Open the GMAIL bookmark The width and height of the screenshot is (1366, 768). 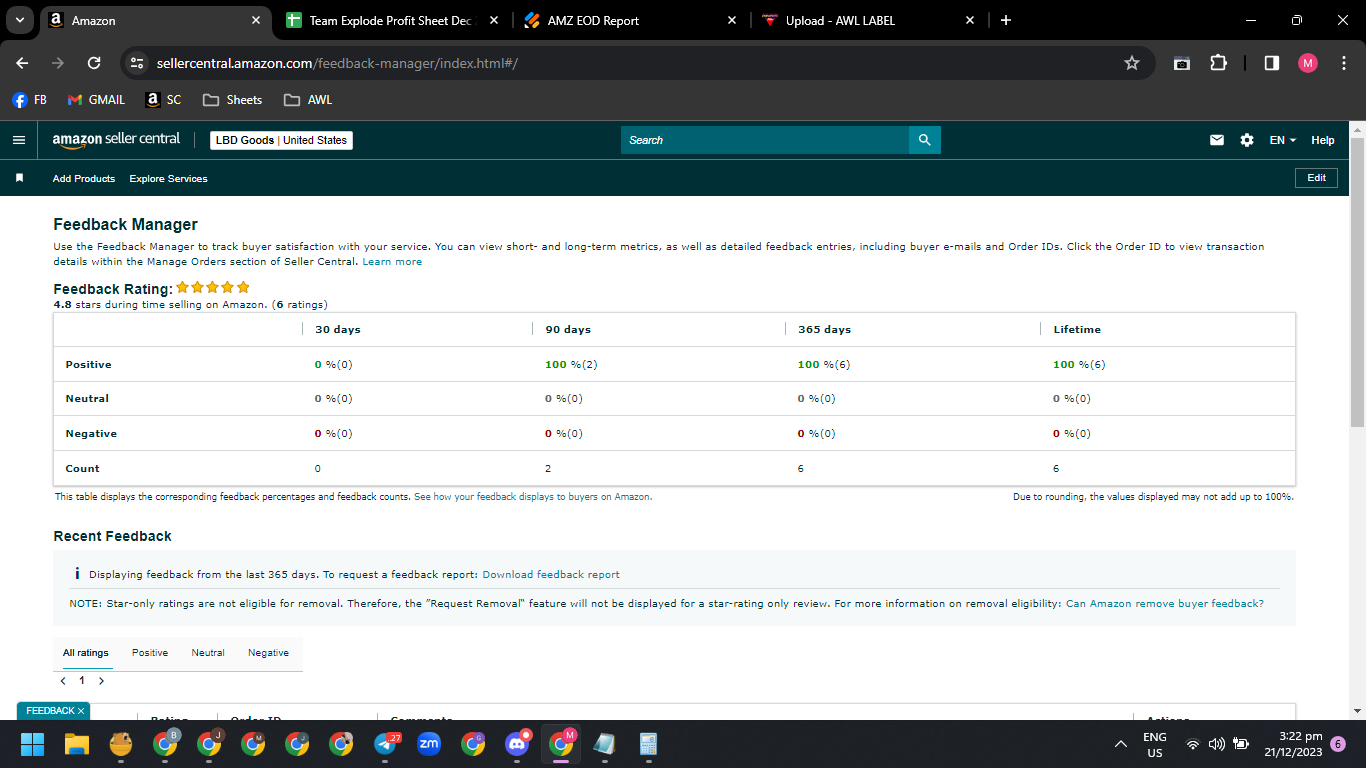(96, 100)
